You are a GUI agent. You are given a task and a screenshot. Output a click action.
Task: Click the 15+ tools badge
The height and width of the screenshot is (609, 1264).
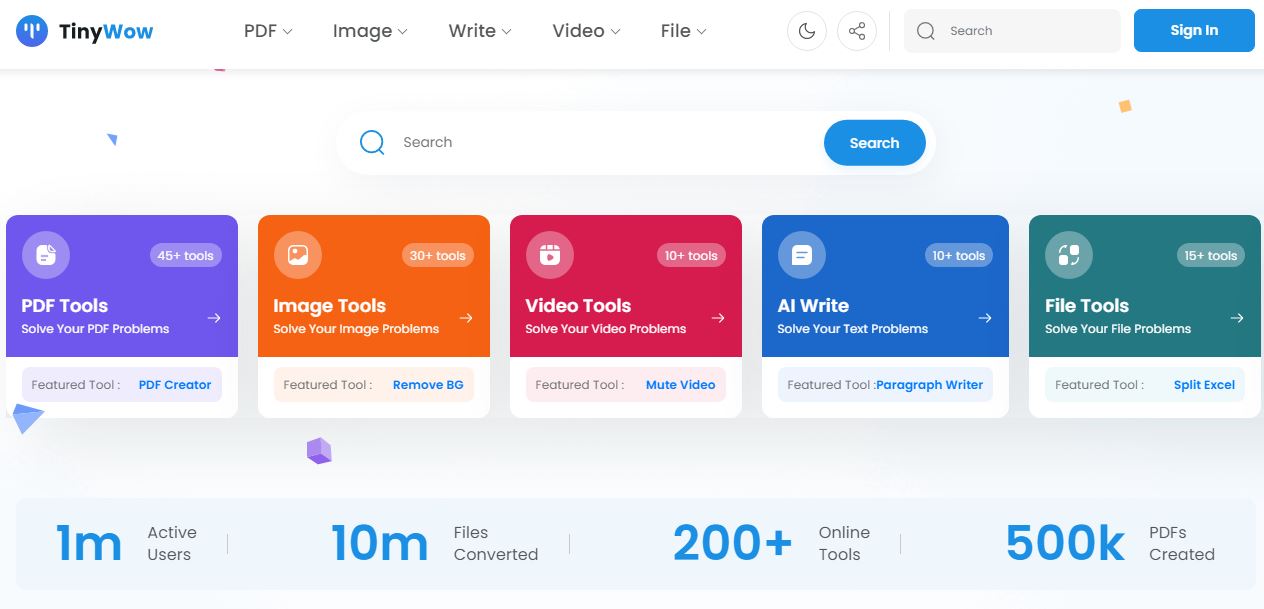[x=1210, y=255]
